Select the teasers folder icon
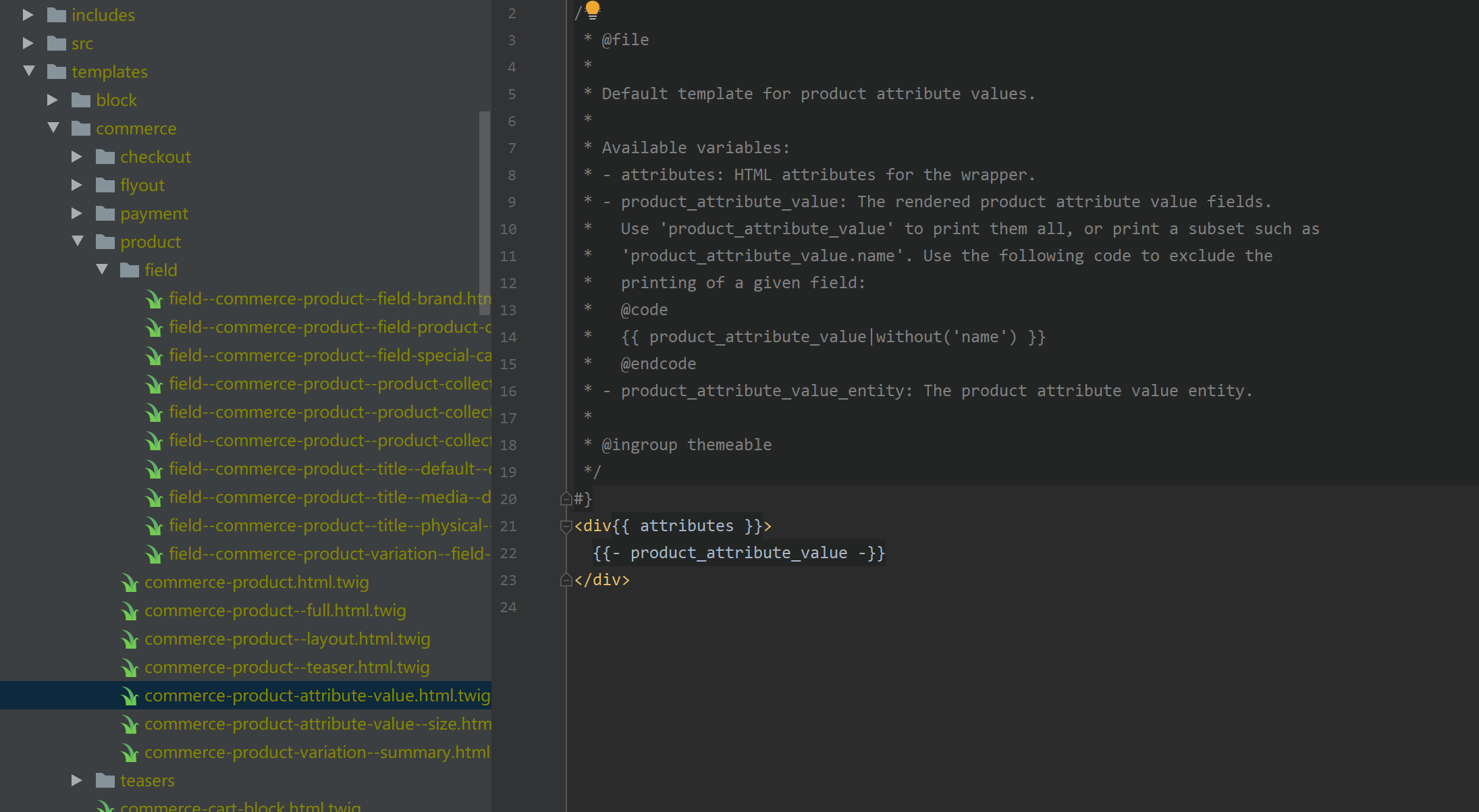Viewport: 1479px width, 812px height. coord(105,780)
